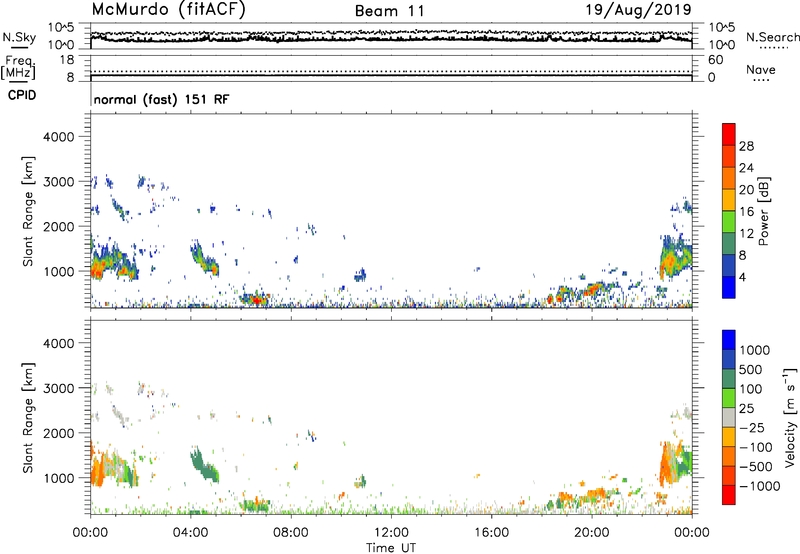
Task: Click the 'N.Sky' axis label
Action: pos(19,37)
